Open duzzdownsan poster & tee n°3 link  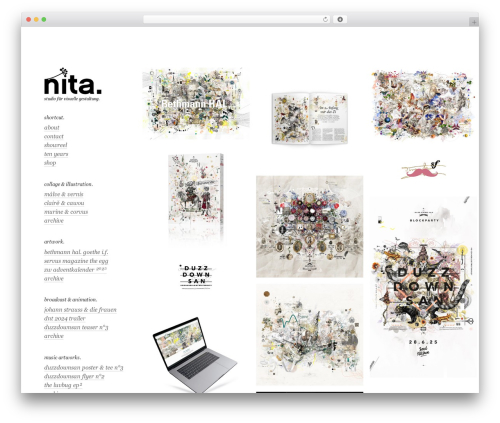coord(83,368)
